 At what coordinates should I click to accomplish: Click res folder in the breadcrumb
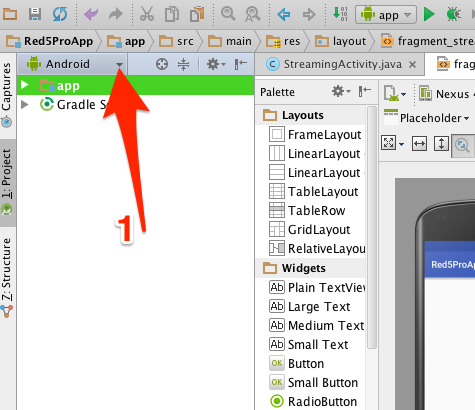point(283,41)
